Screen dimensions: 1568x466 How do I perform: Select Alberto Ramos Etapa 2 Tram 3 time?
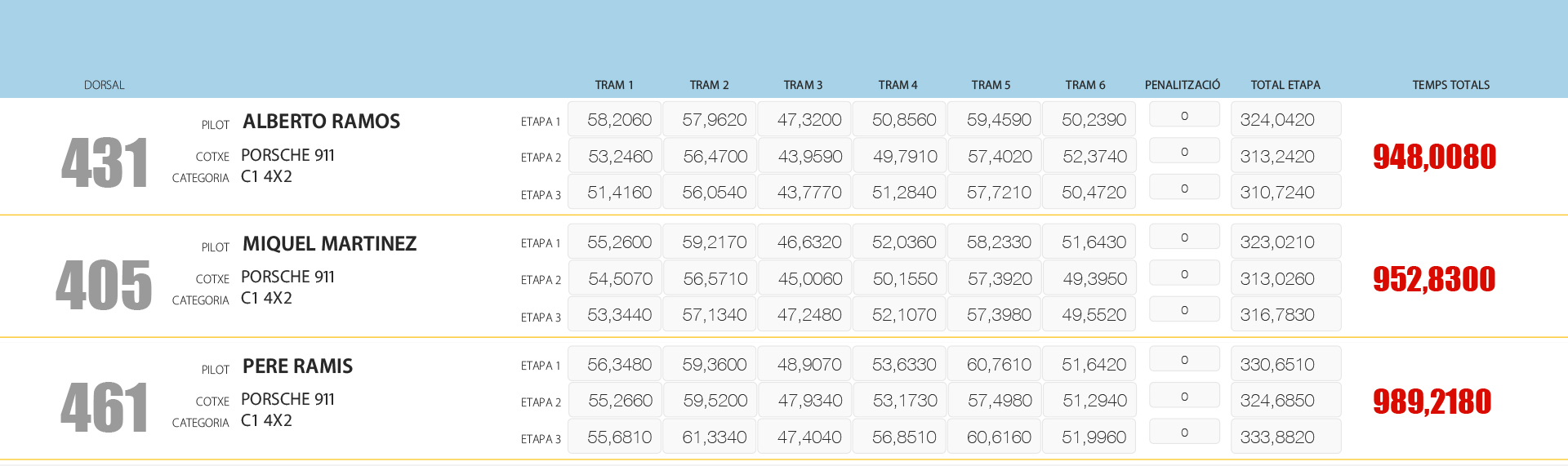pos(805,156)
